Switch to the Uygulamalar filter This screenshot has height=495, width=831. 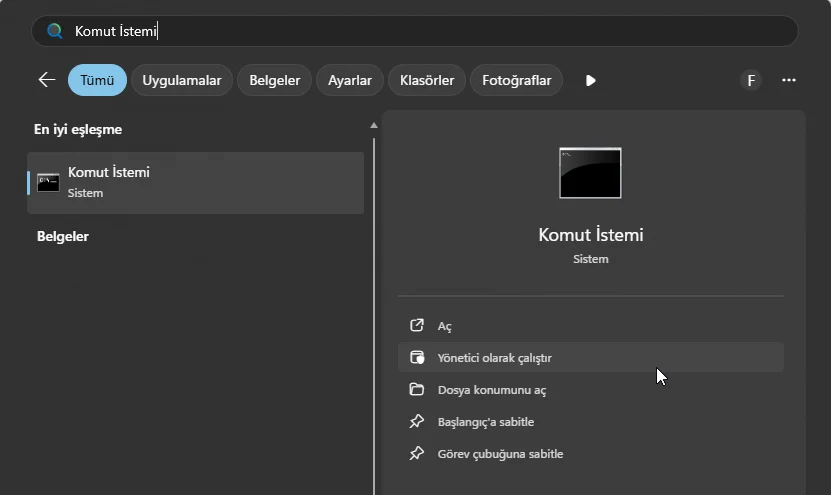point(182,80)
